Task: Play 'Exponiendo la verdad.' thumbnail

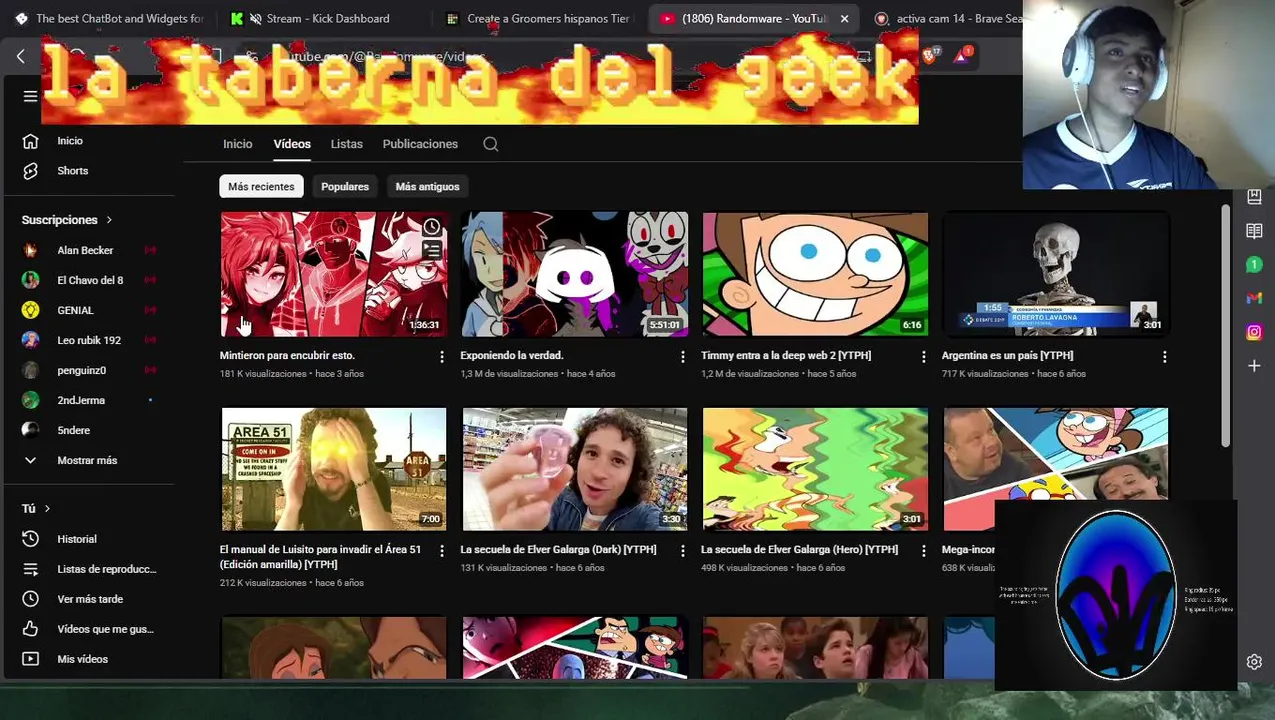Action: pos(574,274)
